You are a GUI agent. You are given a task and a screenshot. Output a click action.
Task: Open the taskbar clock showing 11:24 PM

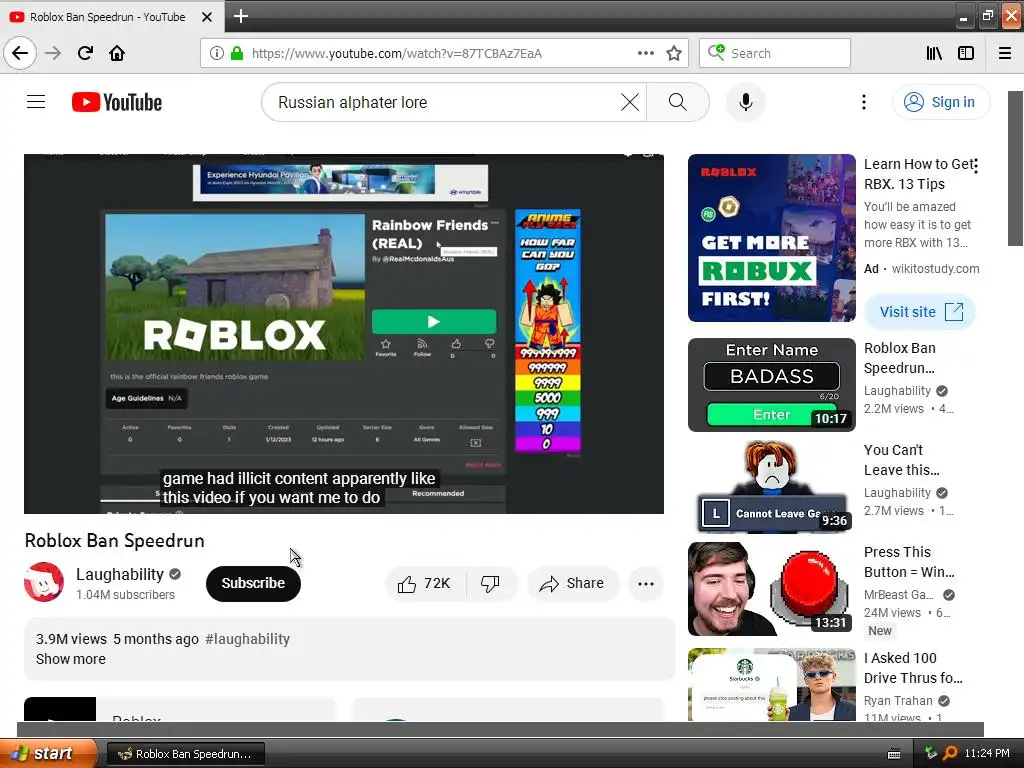987,753
